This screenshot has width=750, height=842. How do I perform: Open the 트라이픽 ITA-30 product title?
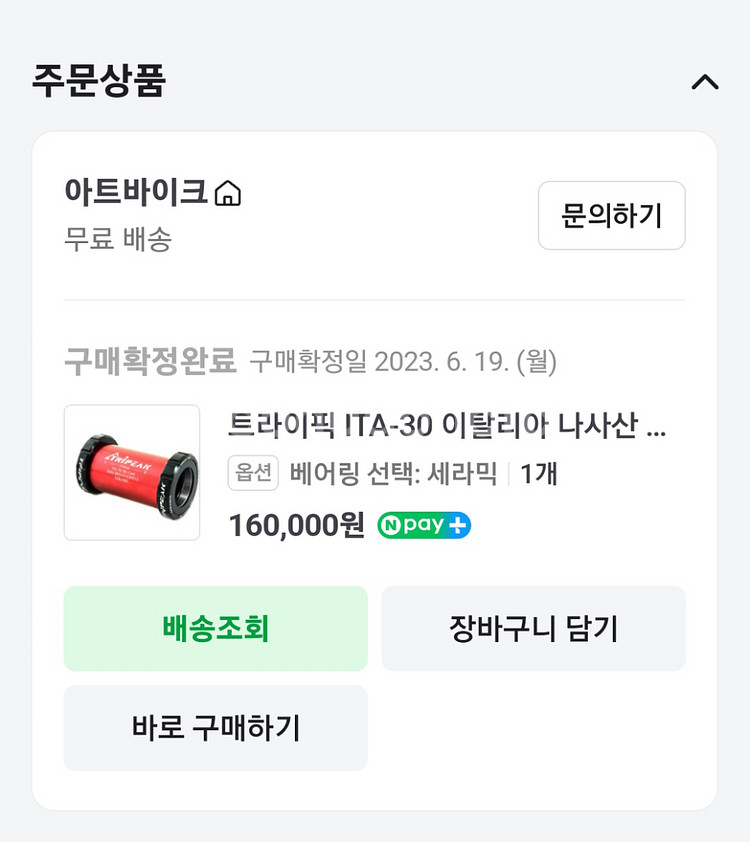[447, 425]
